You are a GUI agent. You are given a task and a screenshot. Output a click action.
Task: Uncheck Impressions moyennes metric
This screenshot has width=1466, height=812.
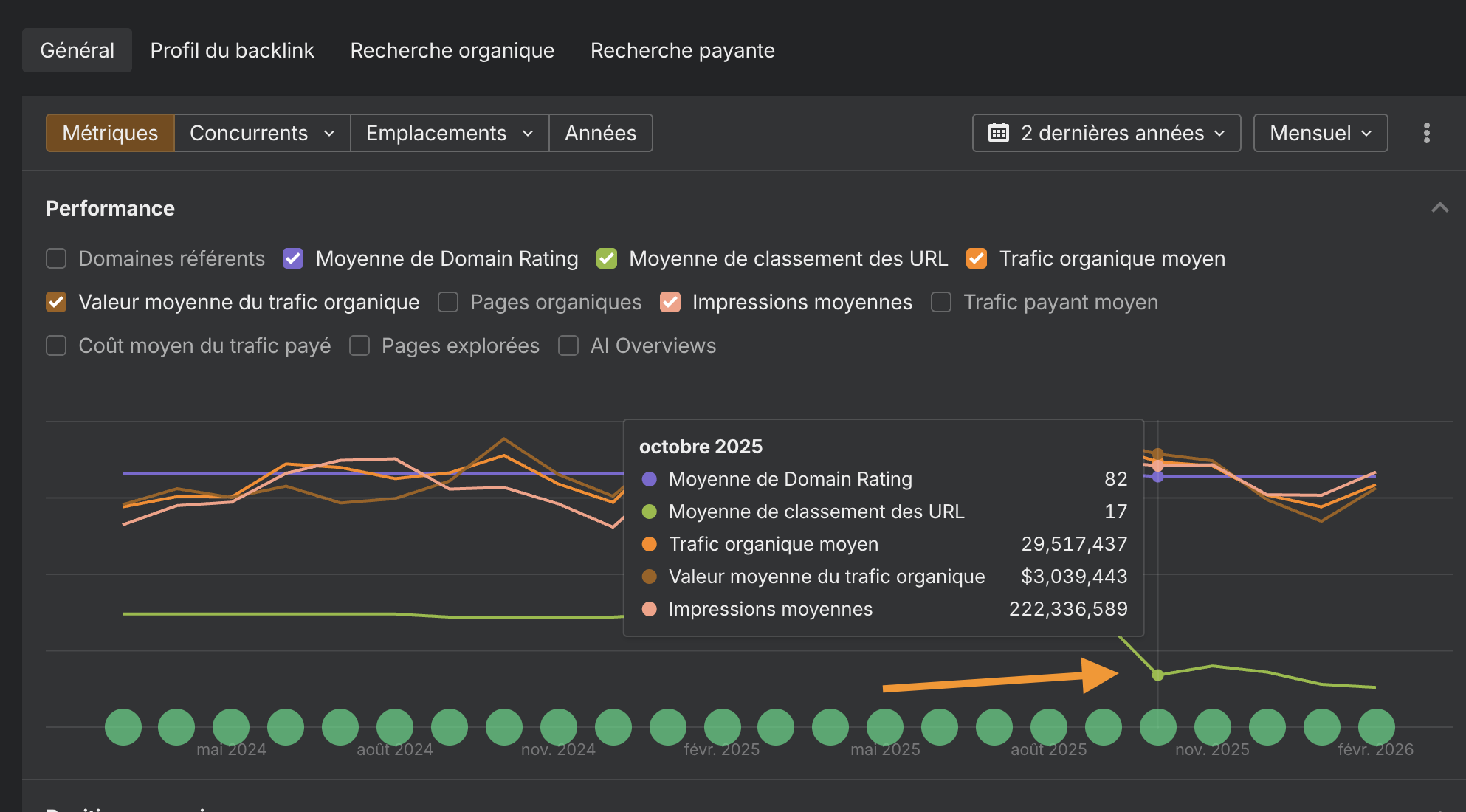click(x=670, y=302)
